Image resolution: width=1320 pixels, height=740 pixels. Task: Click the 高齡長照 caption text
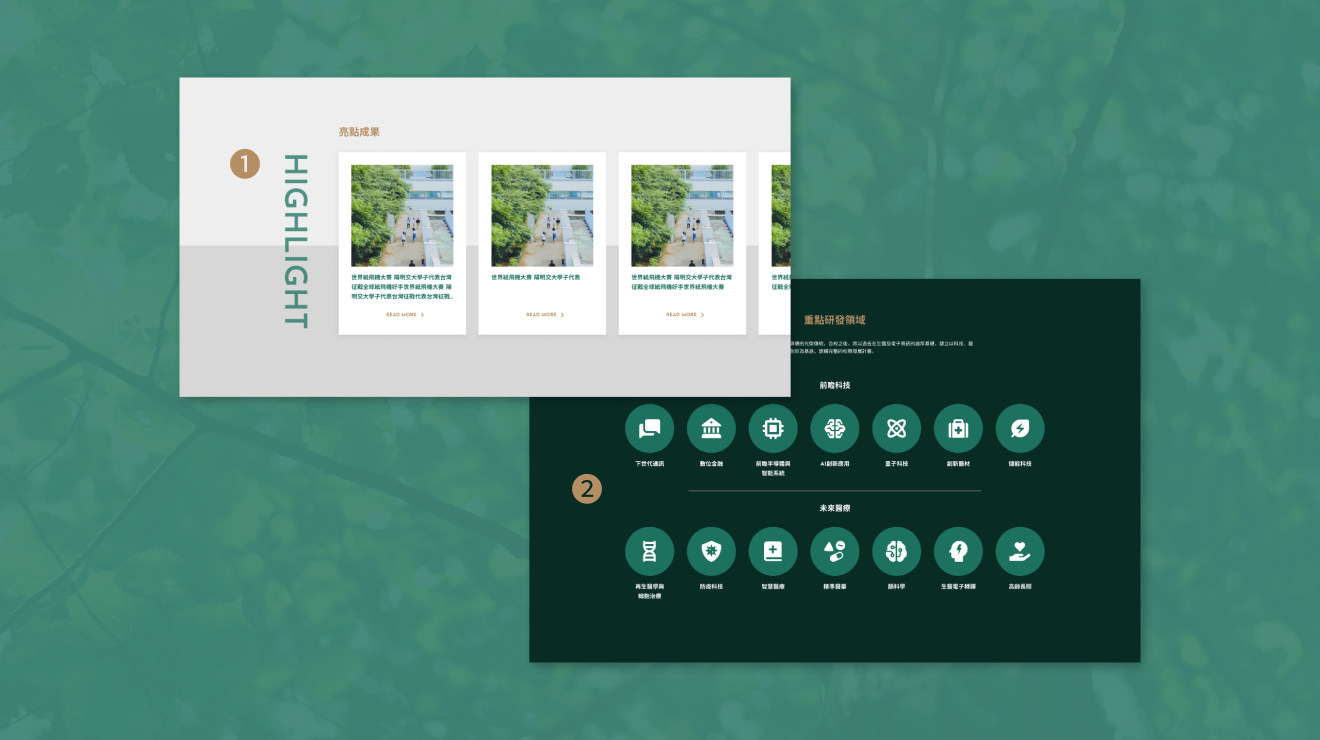[1020, 587]
